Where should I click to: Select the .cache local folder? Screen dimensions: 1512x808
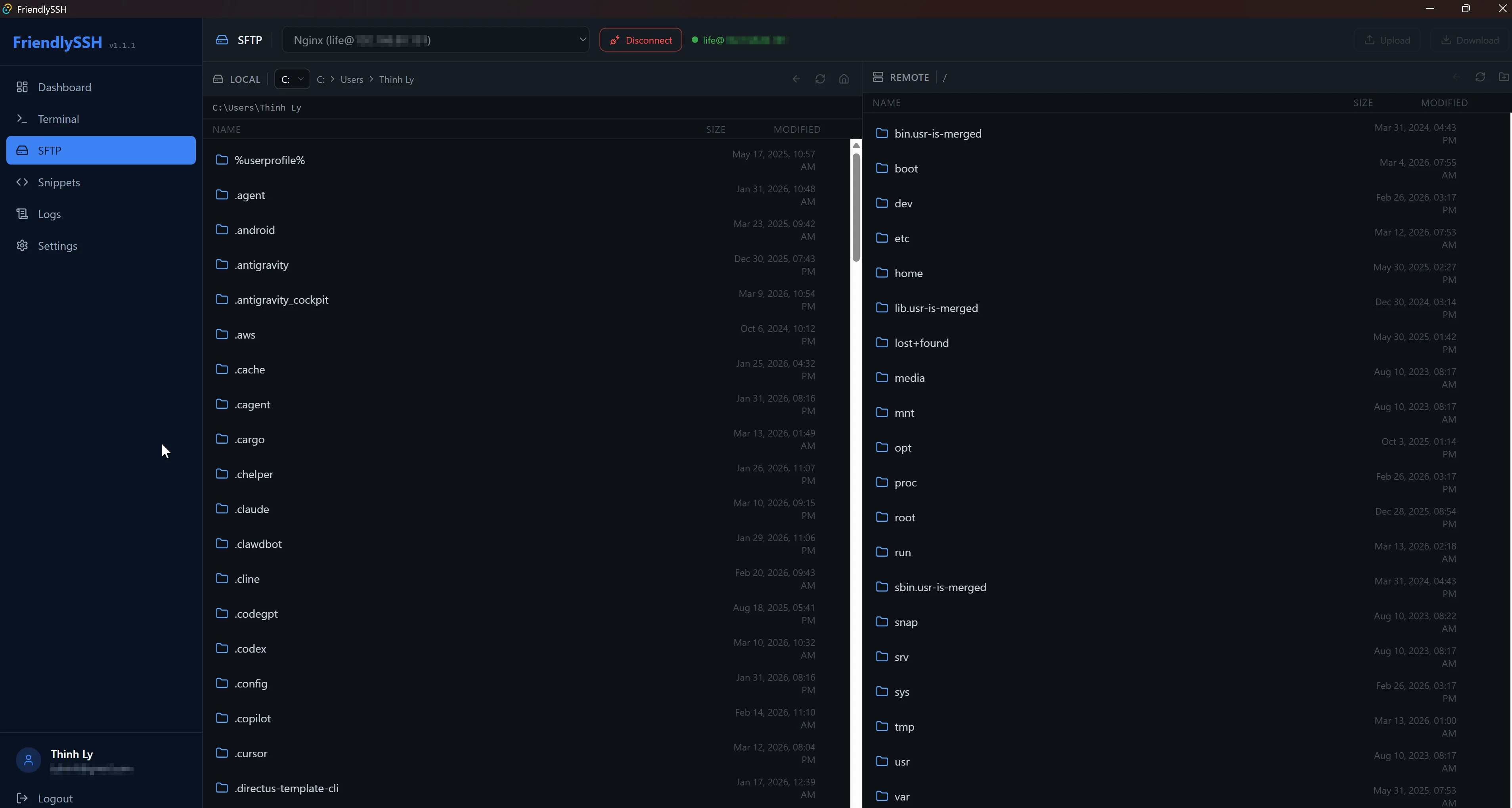(x=526, y=370)
